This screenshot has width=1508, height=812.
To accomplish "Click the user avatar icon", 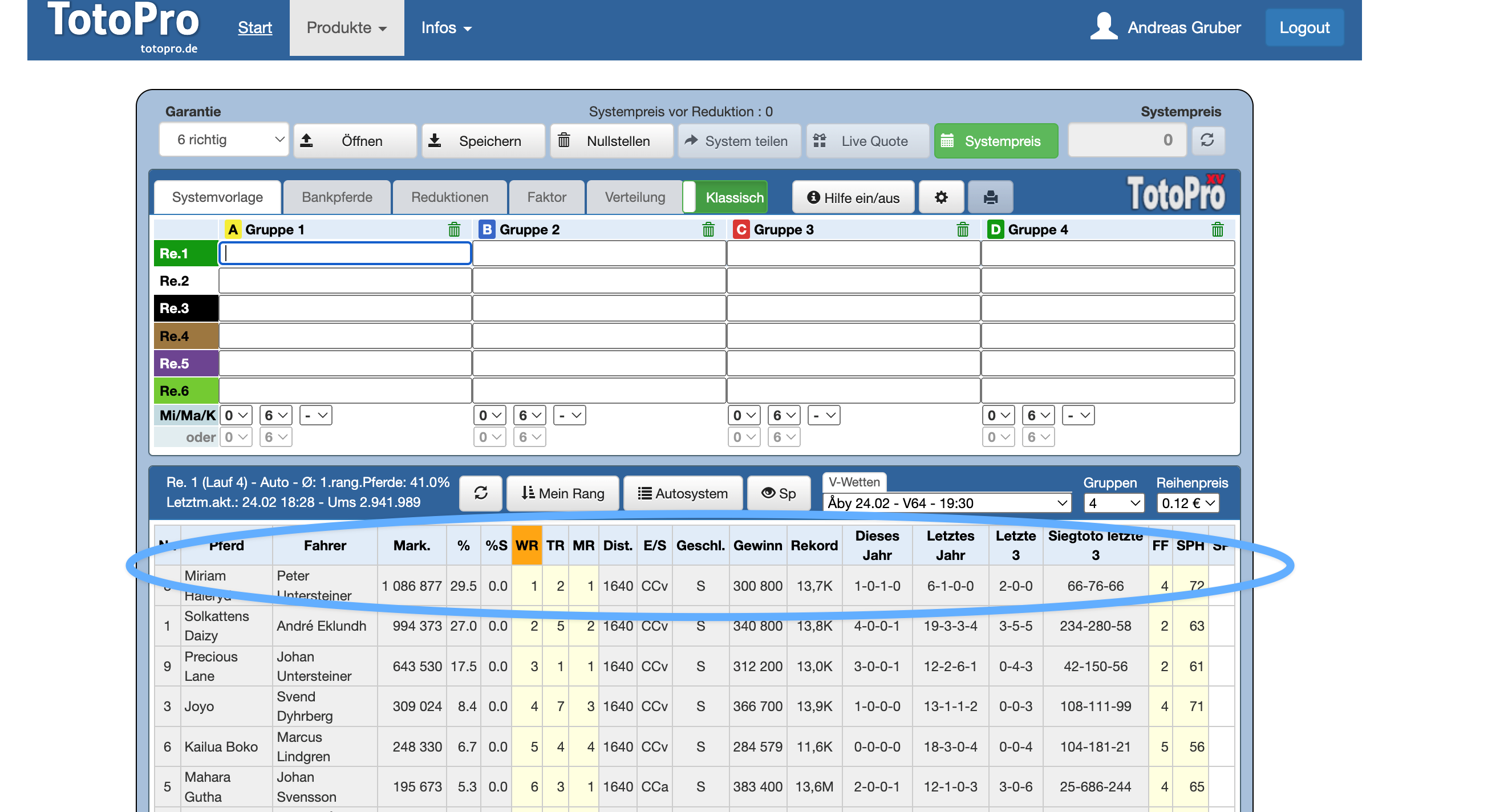I will pyautogui.click(x=1104, y=27).
